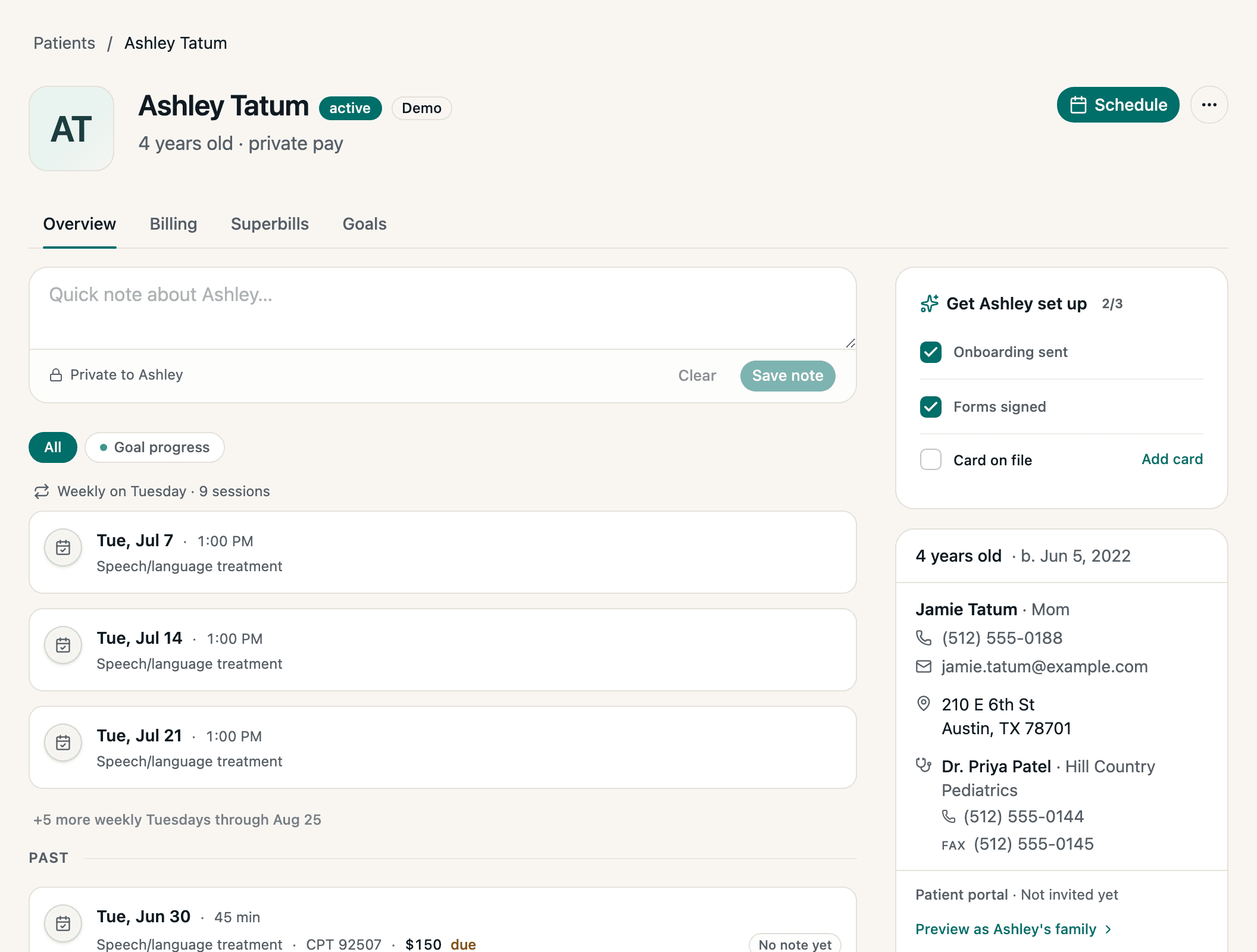1257x952 pixels.
Task: Click the calendar icon on Tue, Jul 21 session
Action: (x=63, y=743)
